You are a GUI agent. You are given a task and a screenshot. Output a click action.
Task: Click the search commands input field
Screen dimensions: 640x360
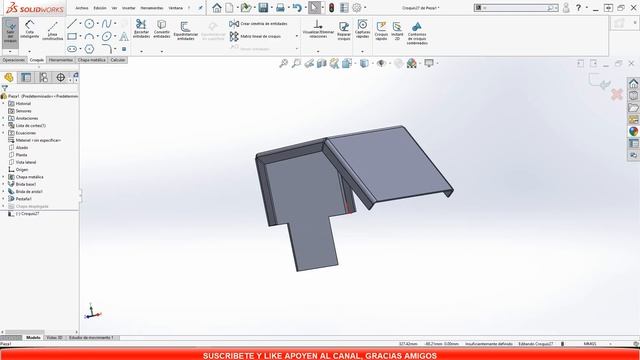coord(515,8)
